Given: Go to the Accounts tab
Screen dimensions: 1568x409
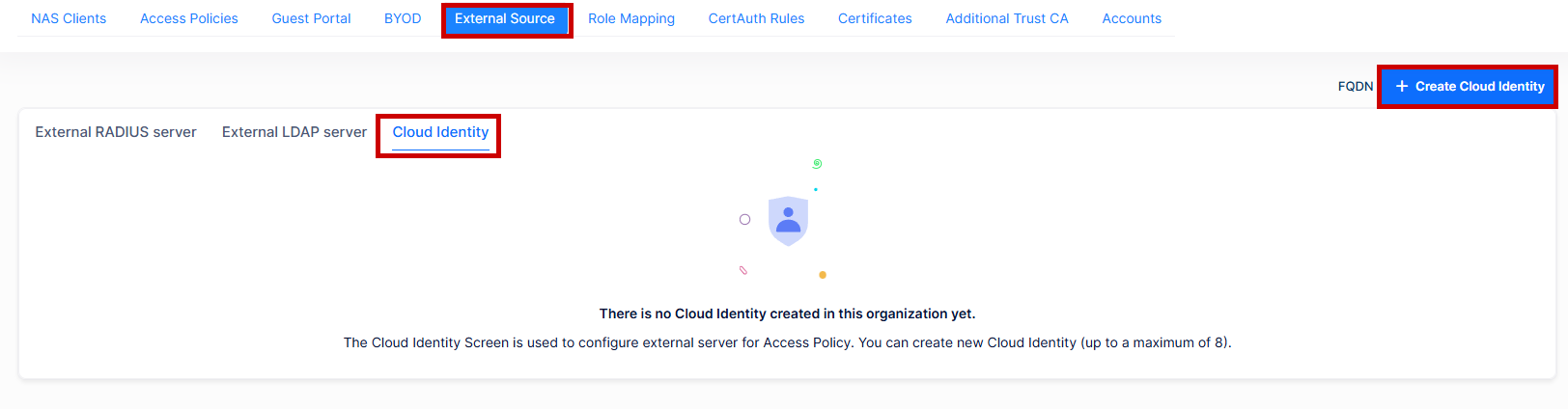Looking at the screenshot, I should (x=1132, y=18).
